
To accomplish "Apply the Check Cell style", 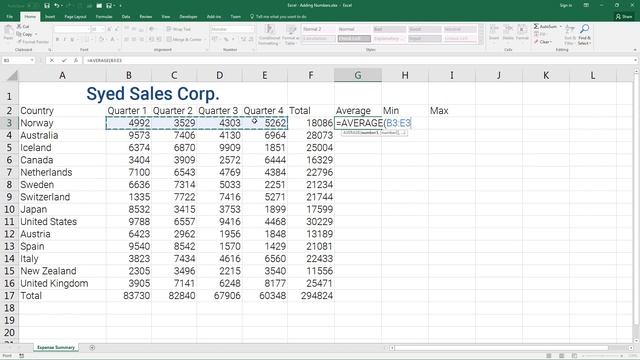I will click(x=354, y=39).
